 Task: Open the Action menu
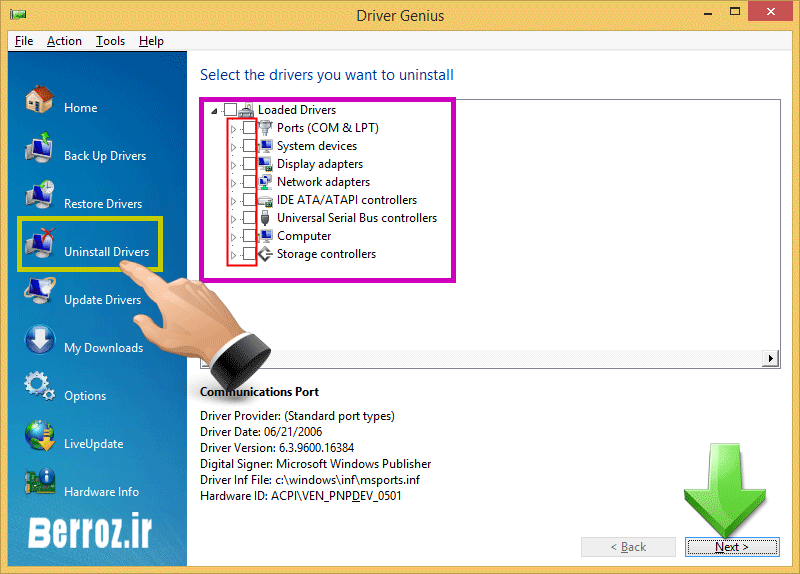tap(64, 41)
